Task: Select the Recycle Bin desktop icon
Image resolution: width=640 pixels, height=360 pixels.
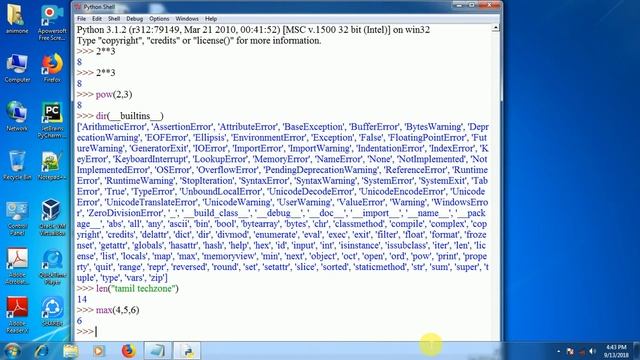Action: 17,165
